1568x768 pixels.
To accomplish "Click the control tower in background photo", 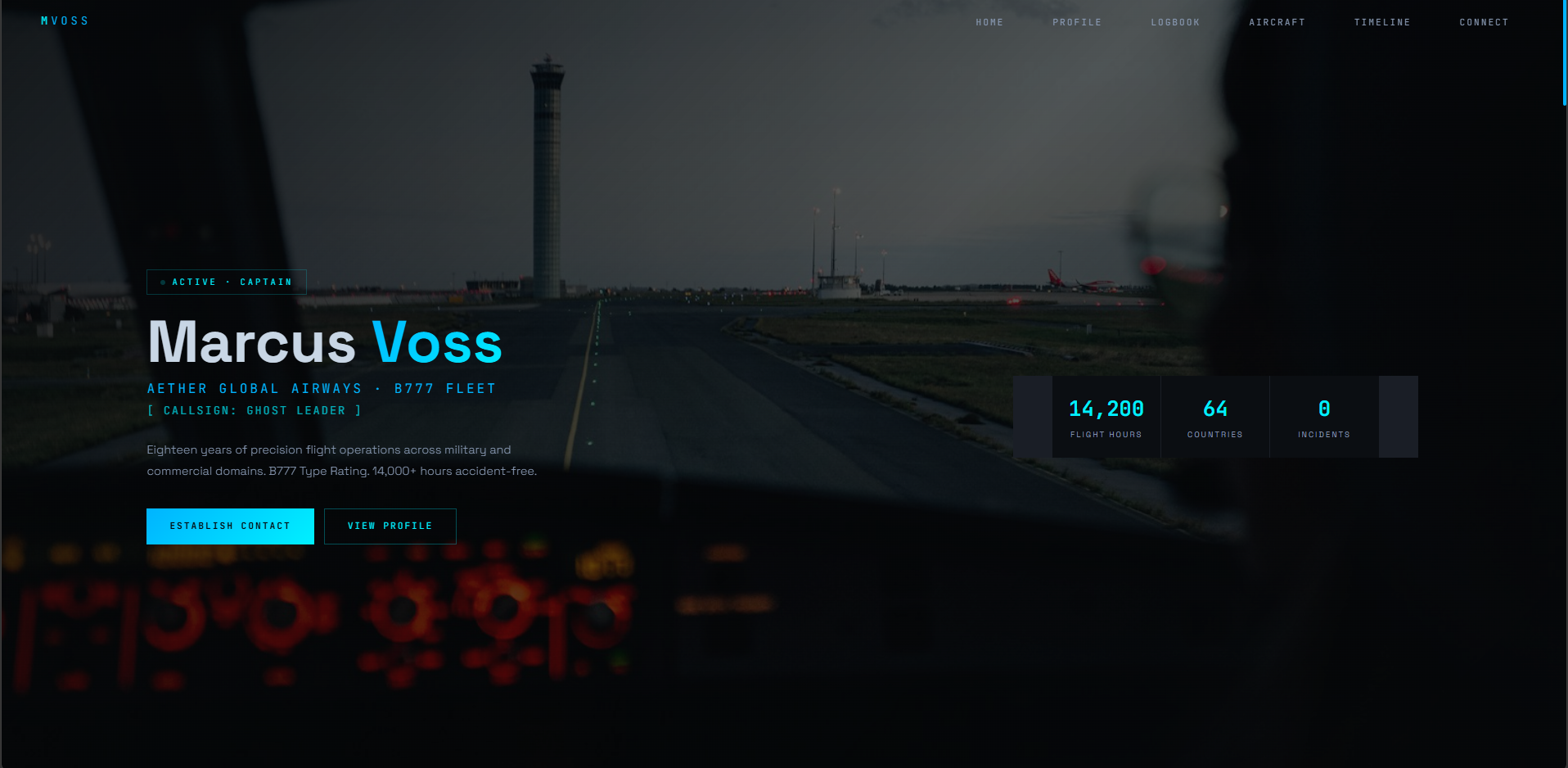I will [547, 176].
